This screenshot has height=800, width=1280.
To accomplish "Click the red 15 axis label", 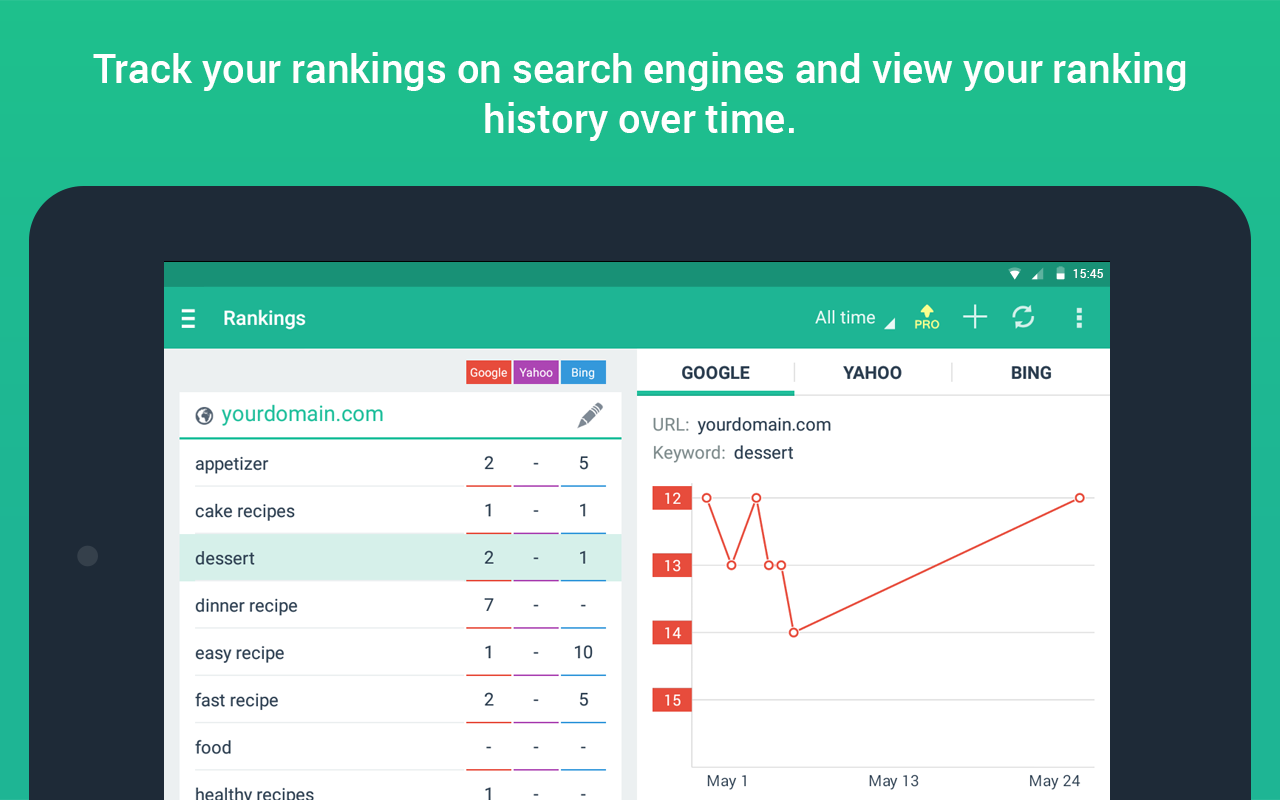I will tap(672, 700).
